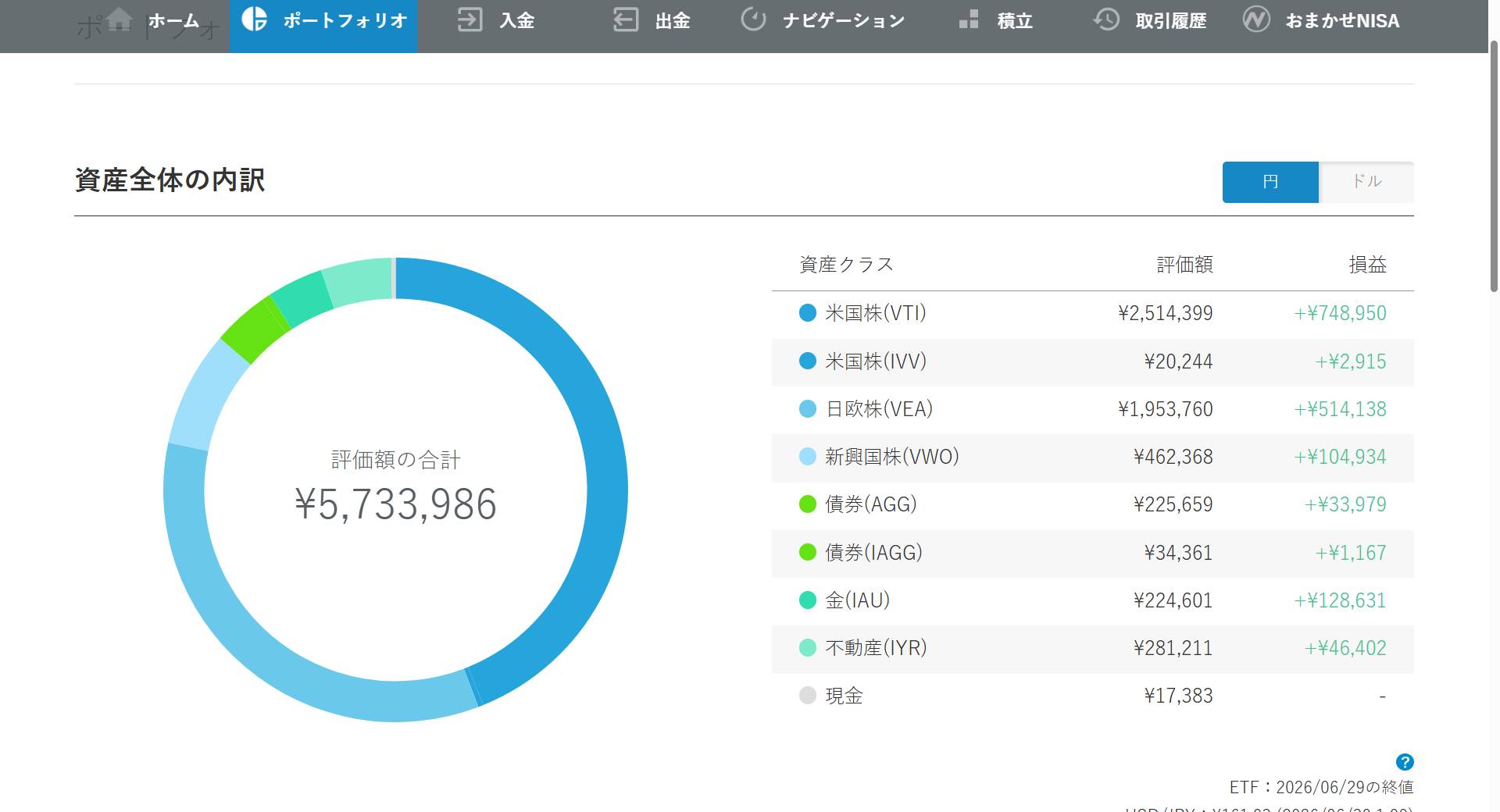Image resolution: width=1500 pixels, height=812 pixels.
Task: Click the deposit arrow icon
Action: (470, 20)
